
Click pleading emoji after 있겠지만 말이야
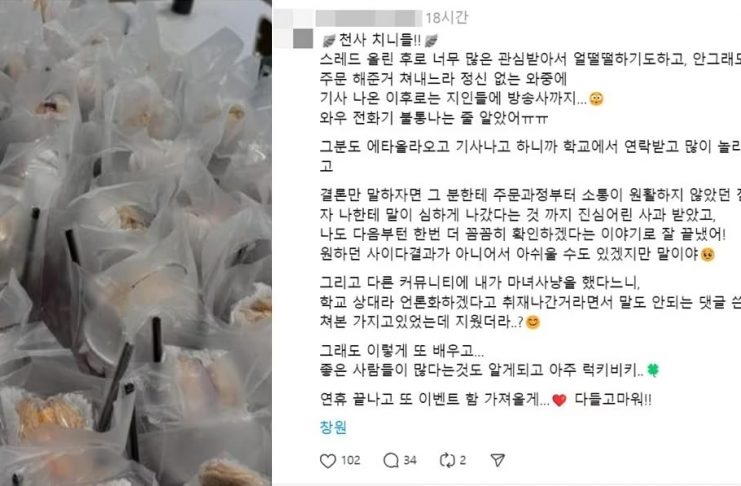tap(707, 254)
